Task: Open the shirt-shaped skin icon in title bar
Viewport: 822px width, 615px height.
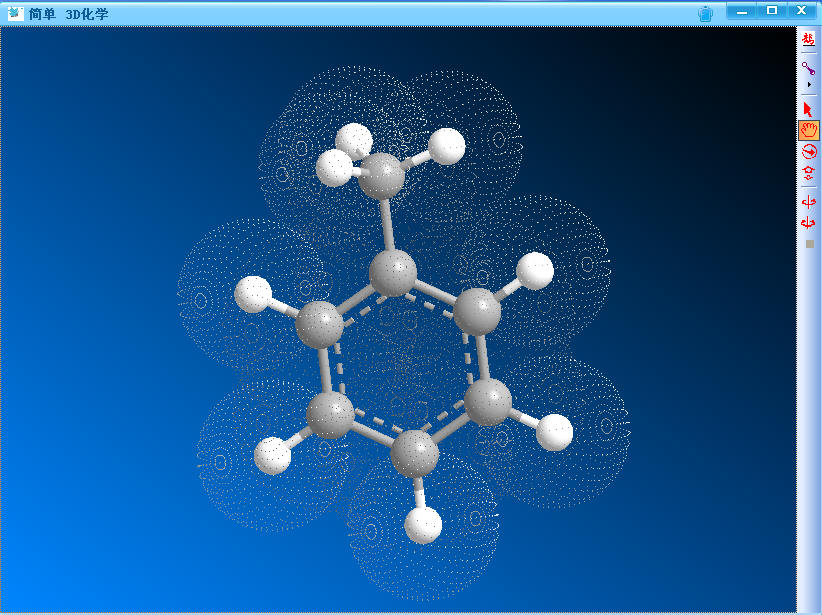Action: pos(705,13)
